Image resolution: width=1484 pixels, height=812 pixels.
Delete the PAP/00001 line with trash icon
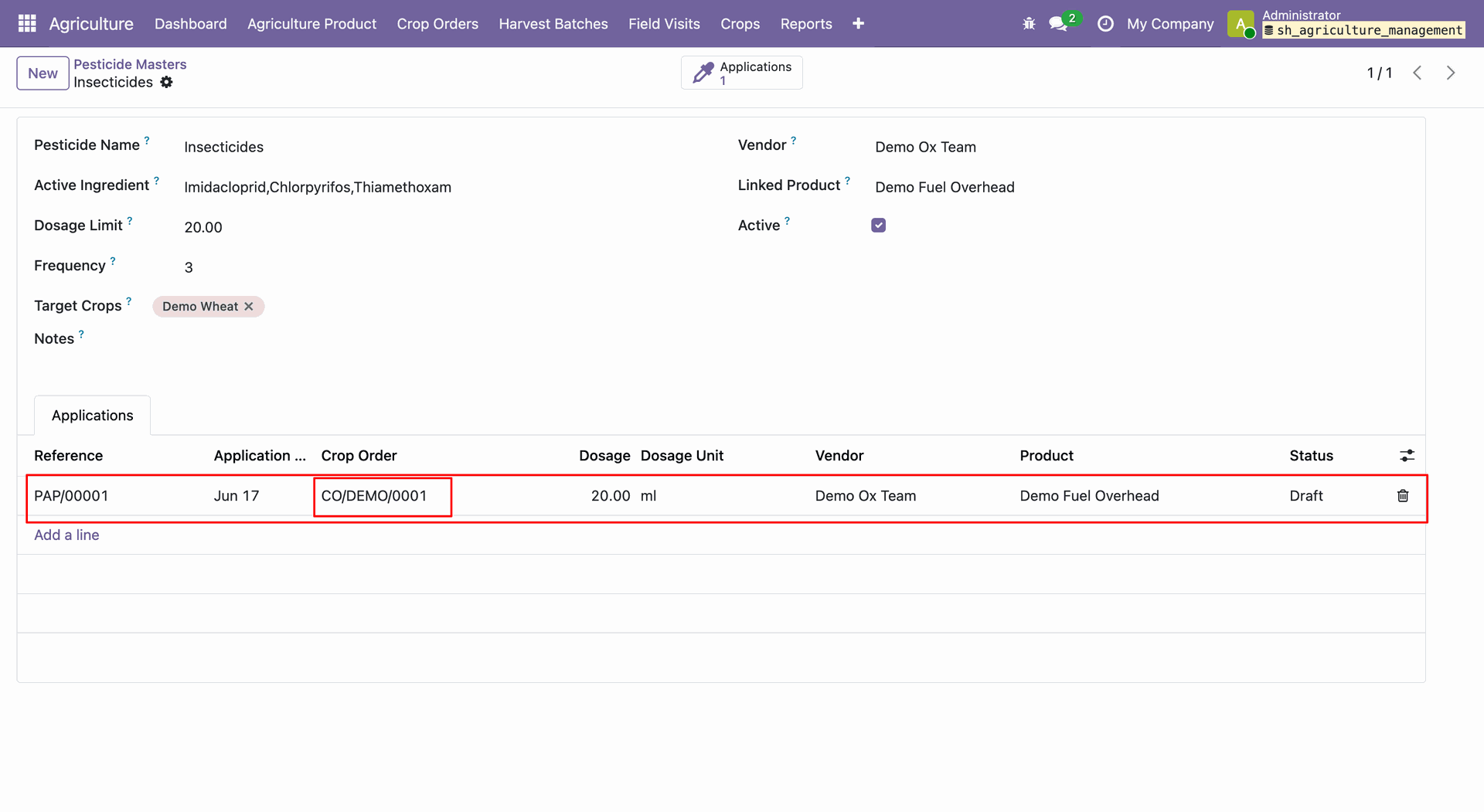pyautogui.click(x=1403, y=496)
